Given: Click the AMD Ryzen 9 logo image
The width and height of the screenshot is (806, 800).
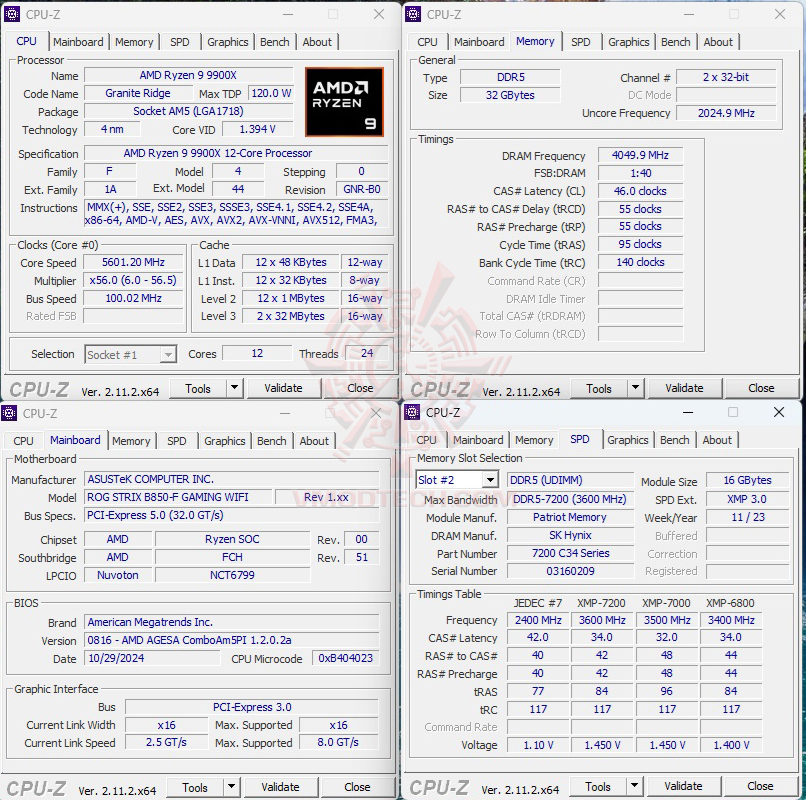Looking at the screenshot, I should tap(345, 101).
